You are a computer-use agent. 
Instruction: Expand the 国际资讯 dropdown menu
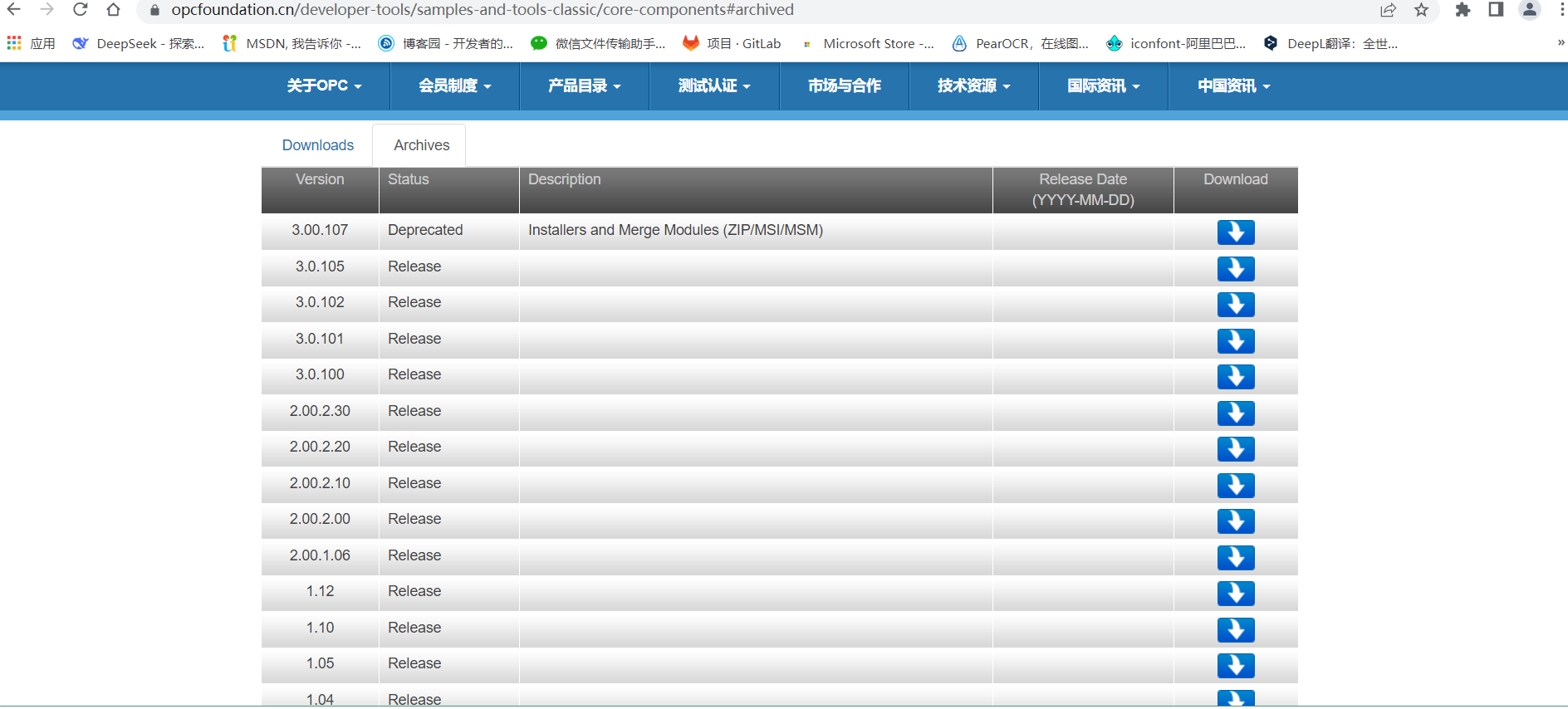[x=1104, y=86]
